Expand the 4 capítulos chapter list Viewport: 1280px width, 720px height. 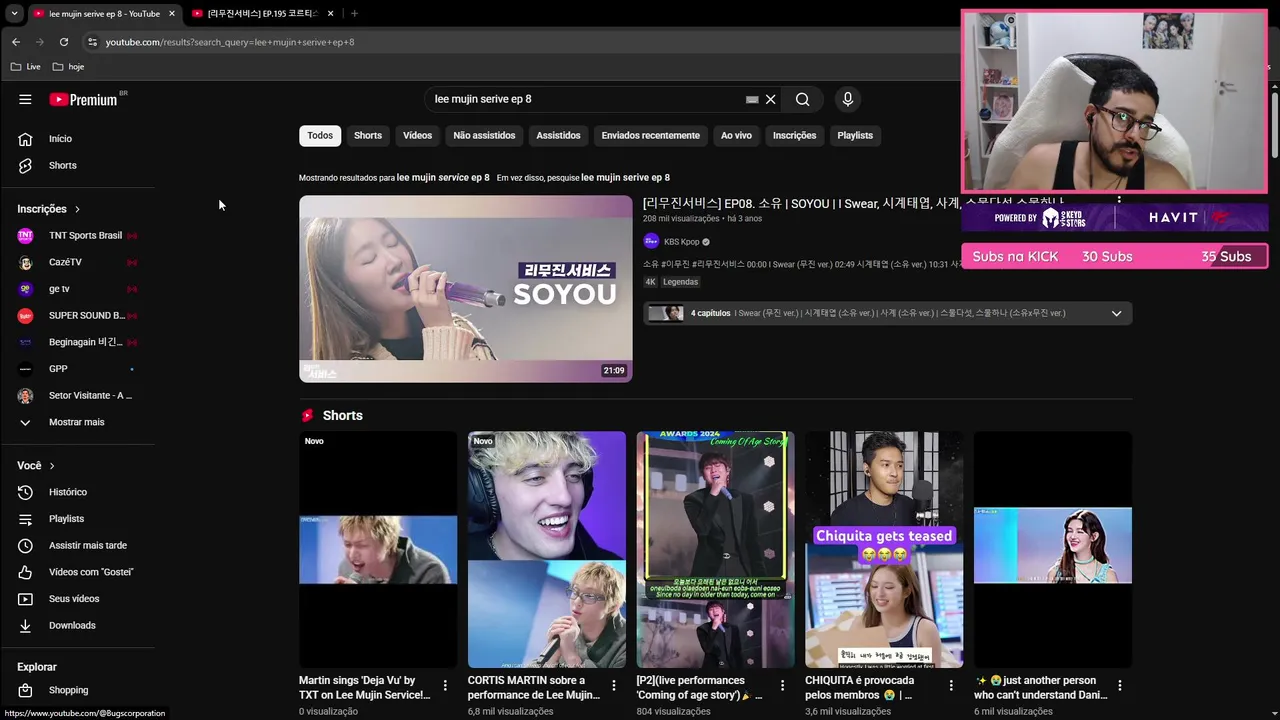[x=1116, y=313]
